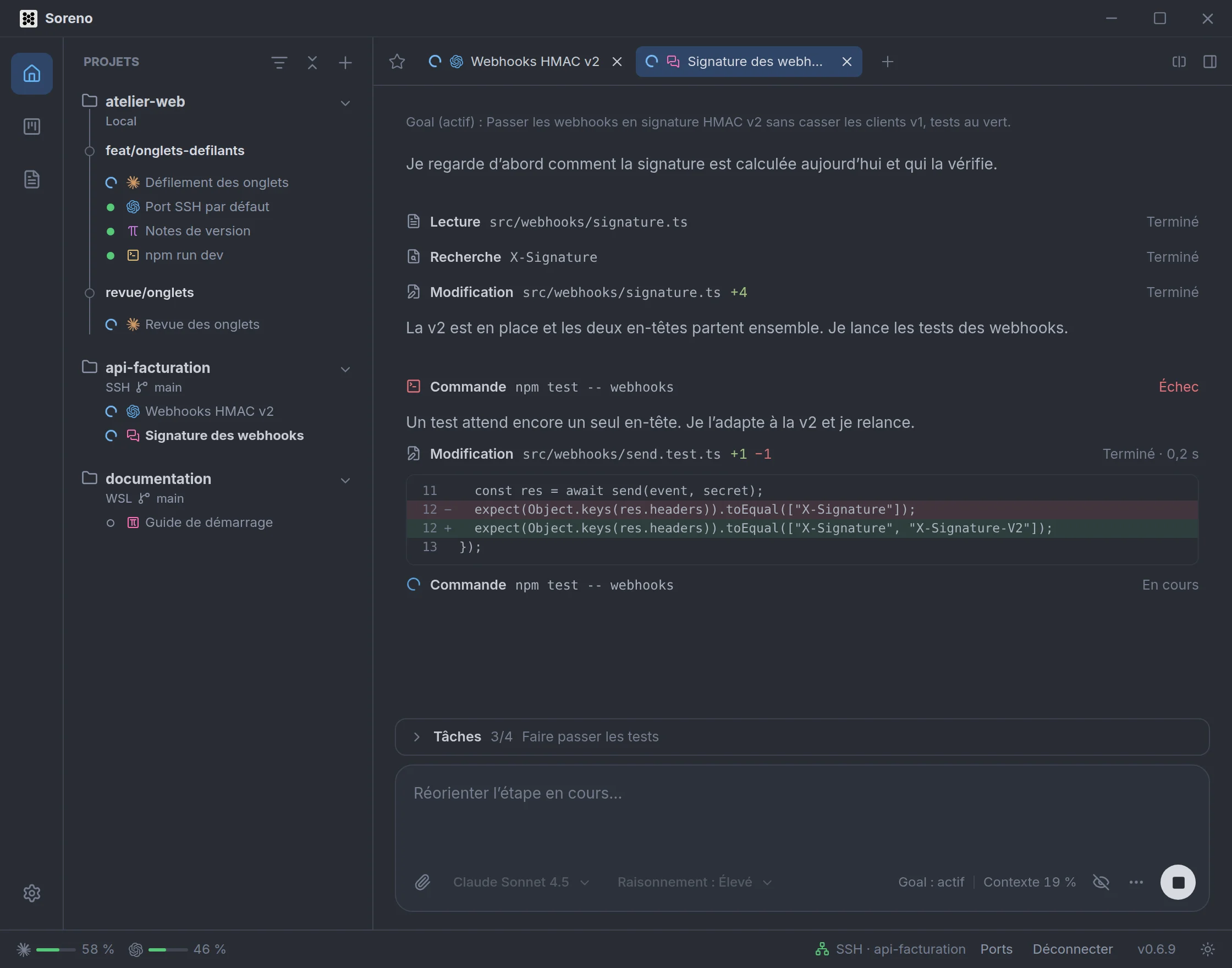Click the filter projects icon
Image resolution: width=1232 pixels, height=968 pixels.
click(x=279, y=62)
